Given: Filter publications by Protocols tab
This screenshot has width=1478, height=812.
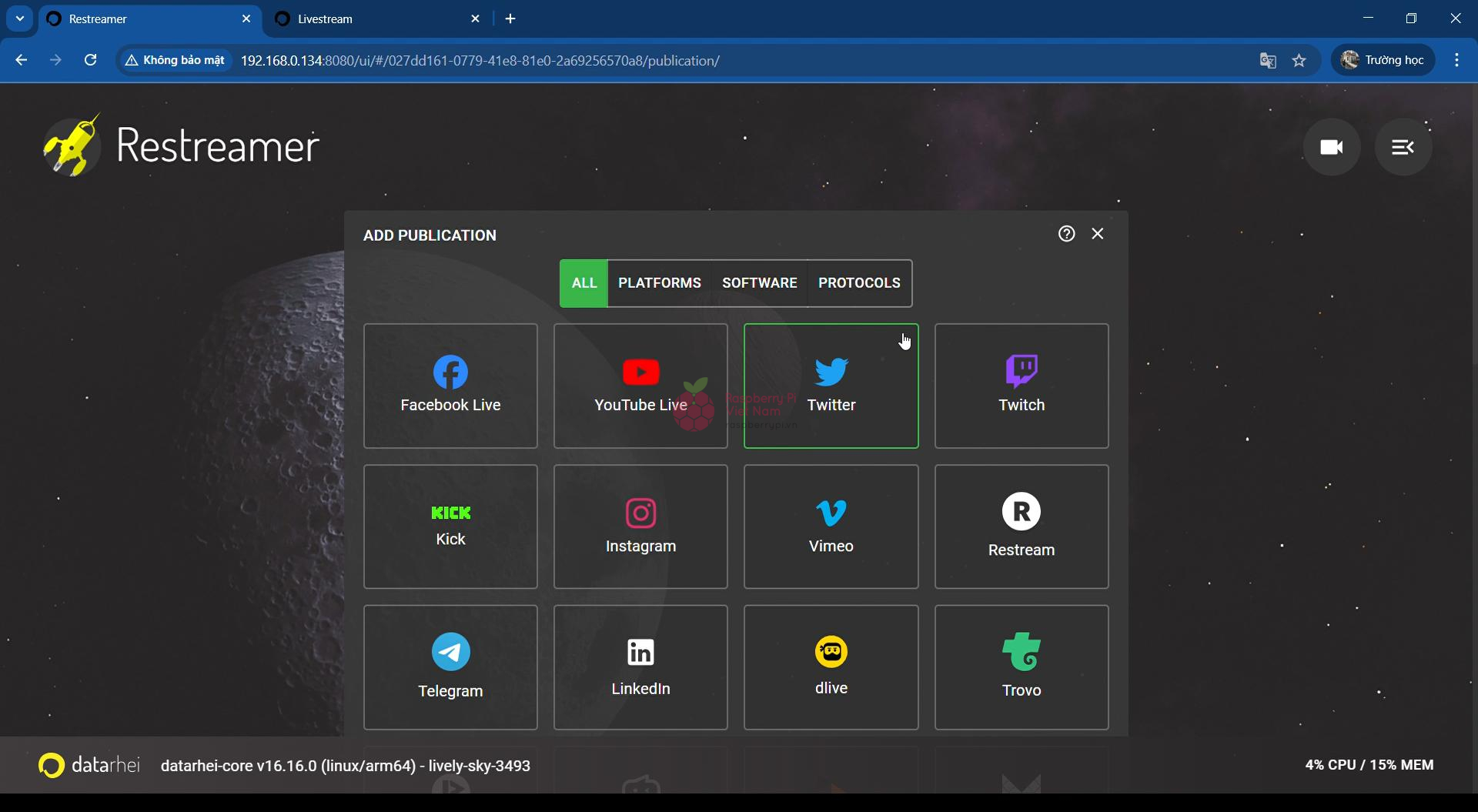Looking at the screenshot, I should point(859,283).
